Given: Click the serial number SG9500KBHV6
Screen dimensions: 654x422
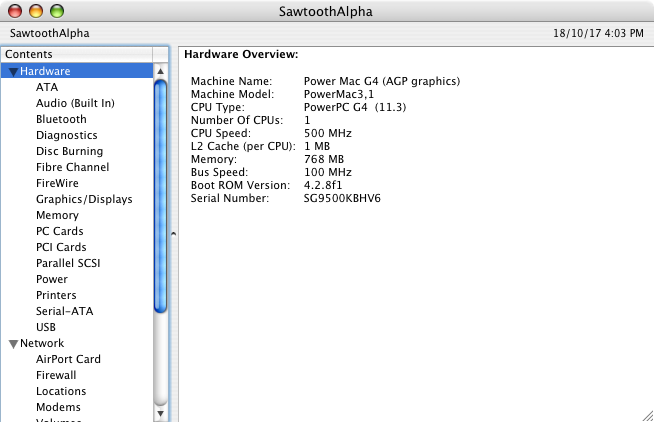Looking at the screenshot, I should pos(342,198).
